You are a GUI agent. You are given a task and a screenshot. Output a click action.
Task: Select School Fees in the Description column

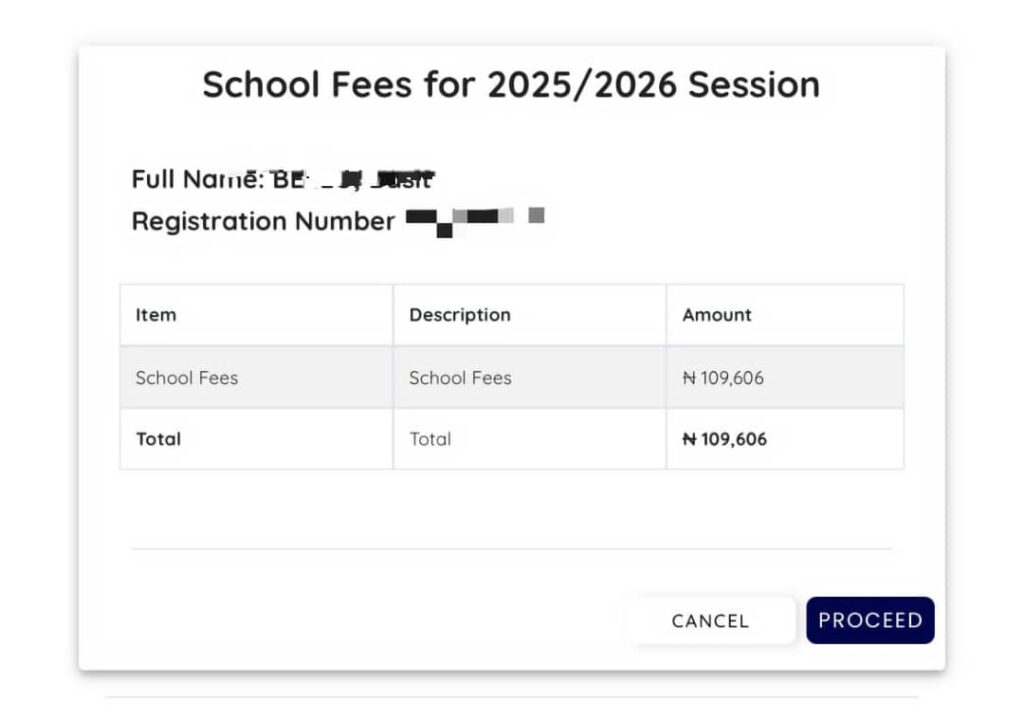click(x=460, y=378)
